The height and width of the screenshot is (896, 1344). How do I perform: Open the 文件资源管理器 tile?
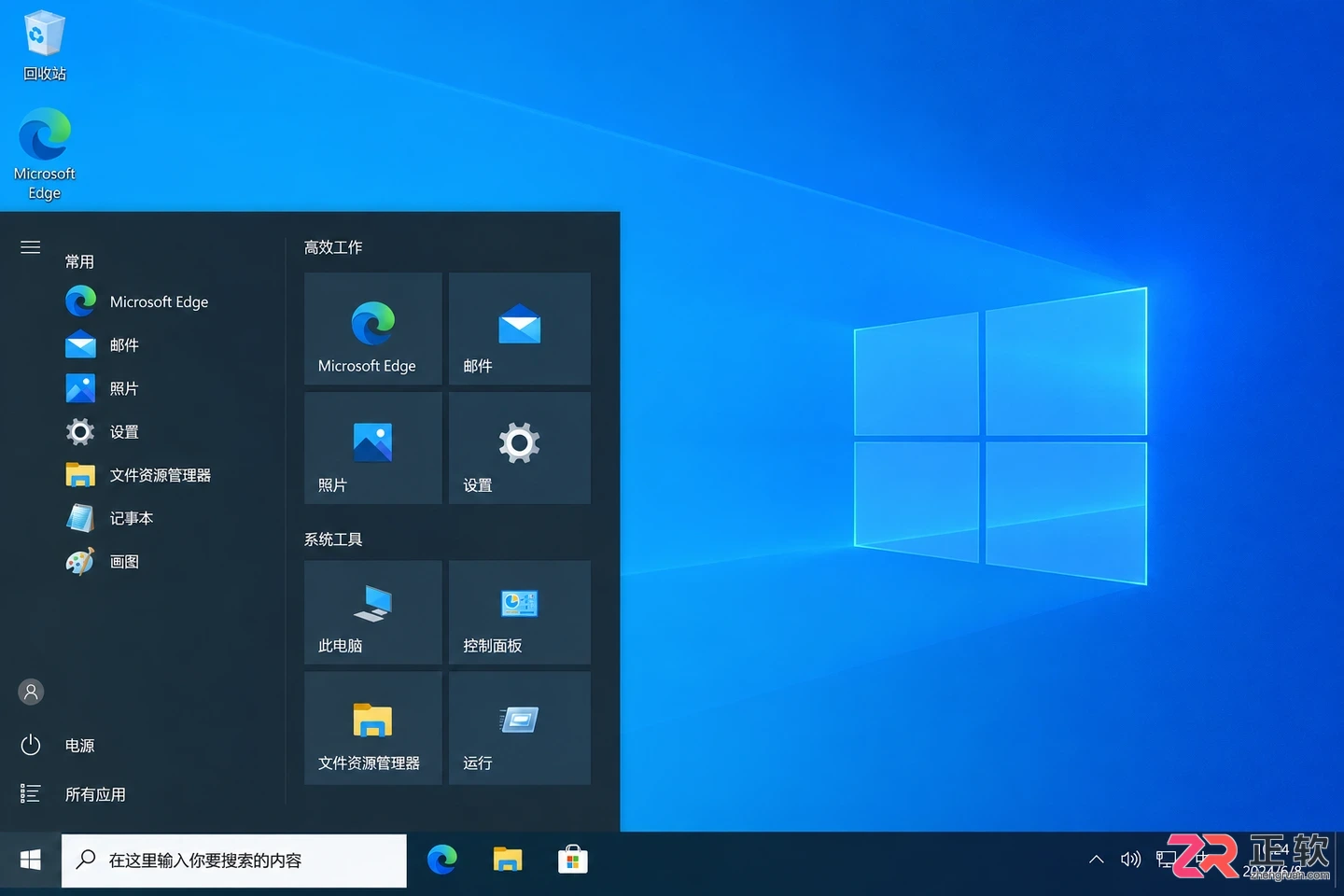click(x=373, y=728)
